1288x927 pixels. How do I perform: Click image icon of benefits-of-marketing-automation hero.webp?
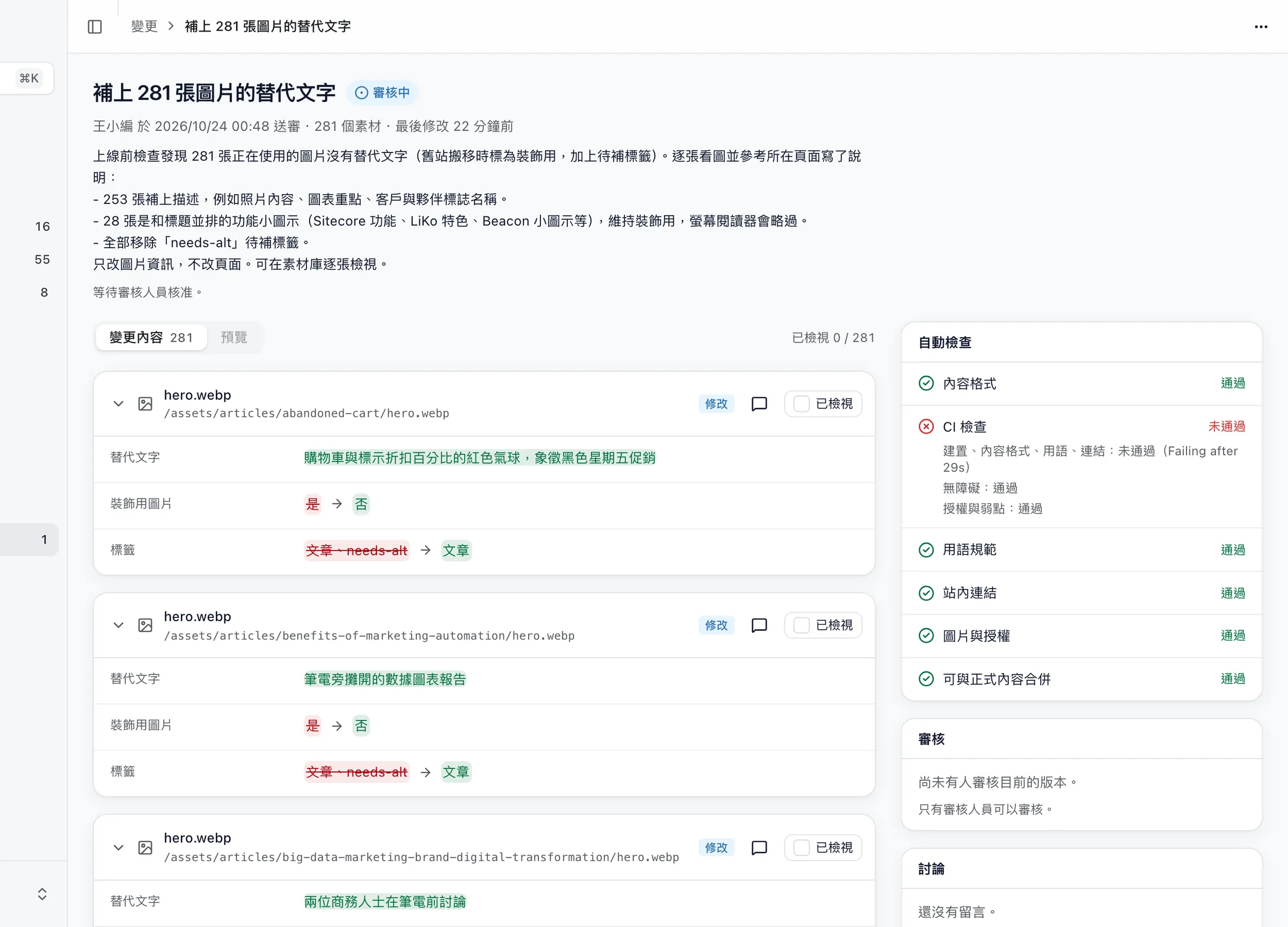tap(145, 625)
